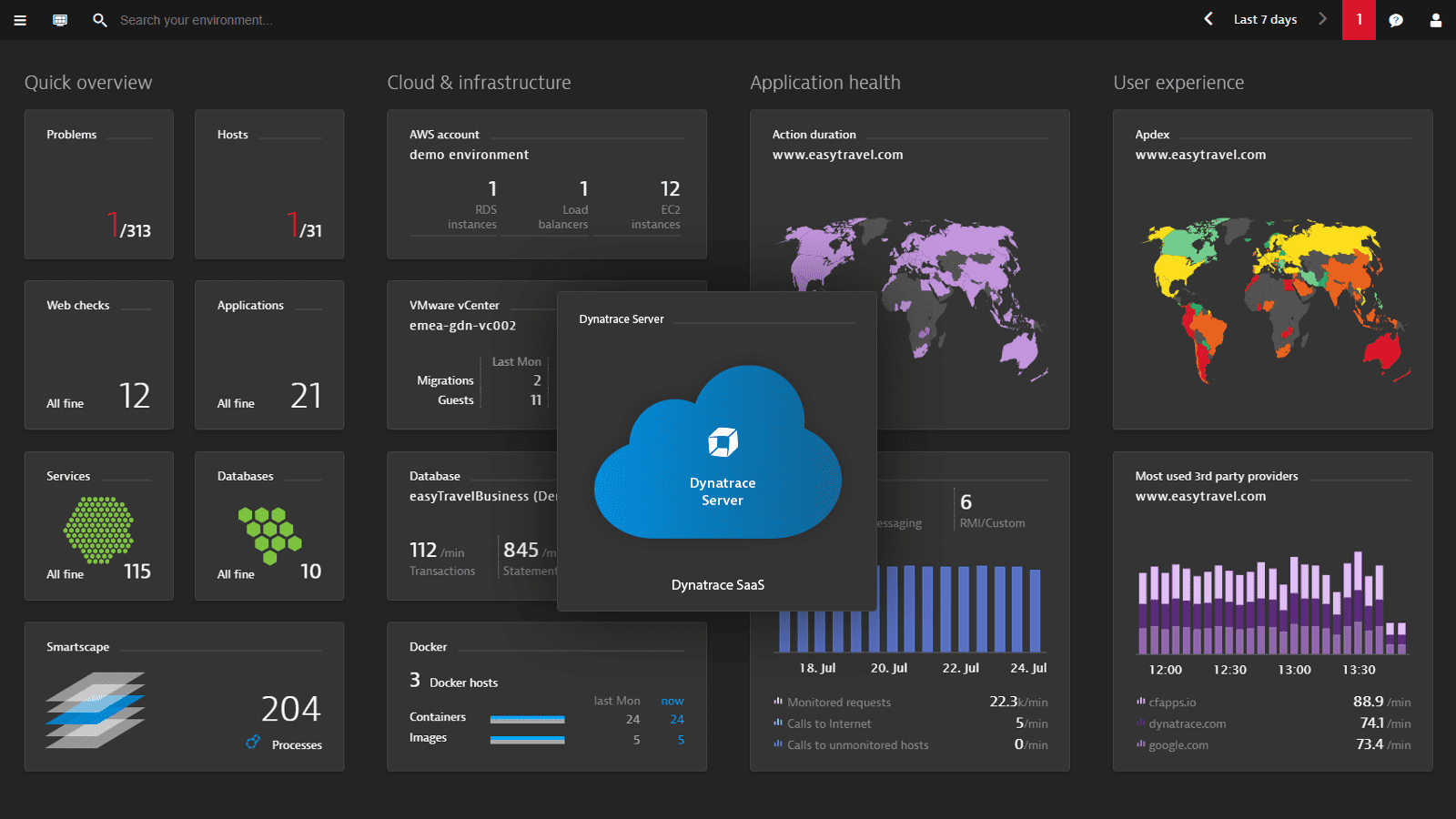Image resolution: width=1456 pixels, height=819 pixels.
Task: Click the Containers bar in Docker tile
Action: click(527, 719)
